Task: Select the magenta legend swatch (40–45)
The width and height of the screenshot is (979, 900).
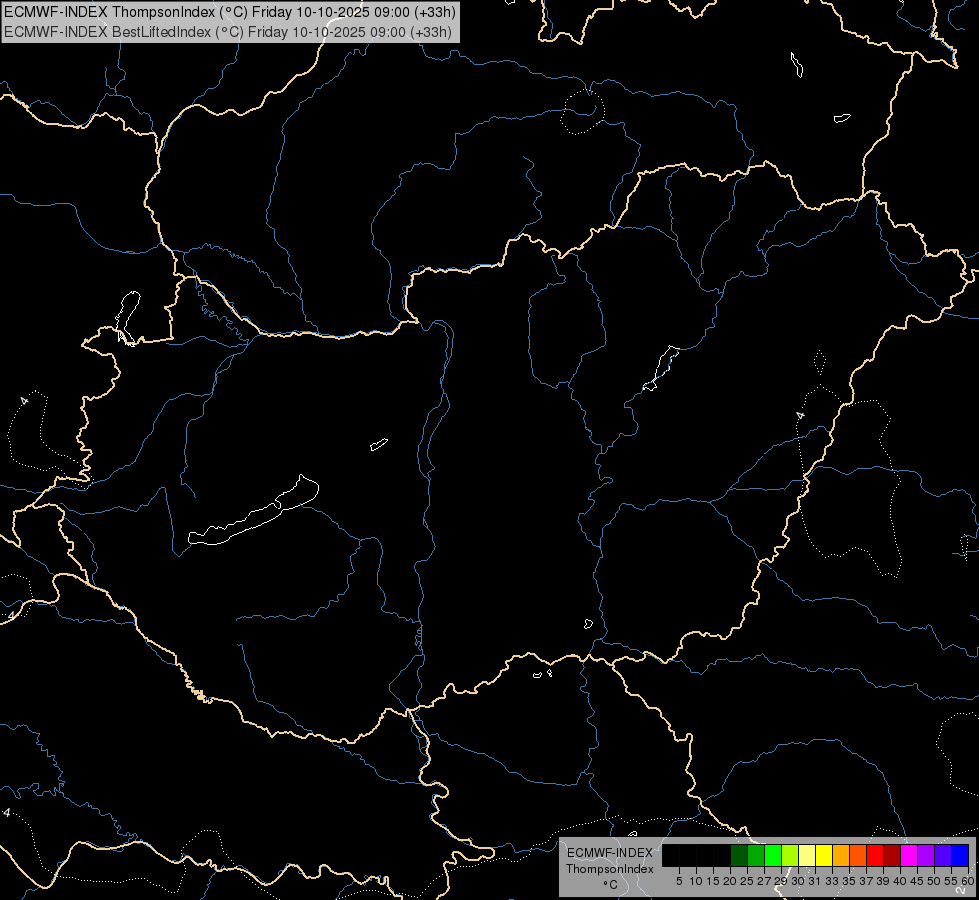Action: (909, 855)
